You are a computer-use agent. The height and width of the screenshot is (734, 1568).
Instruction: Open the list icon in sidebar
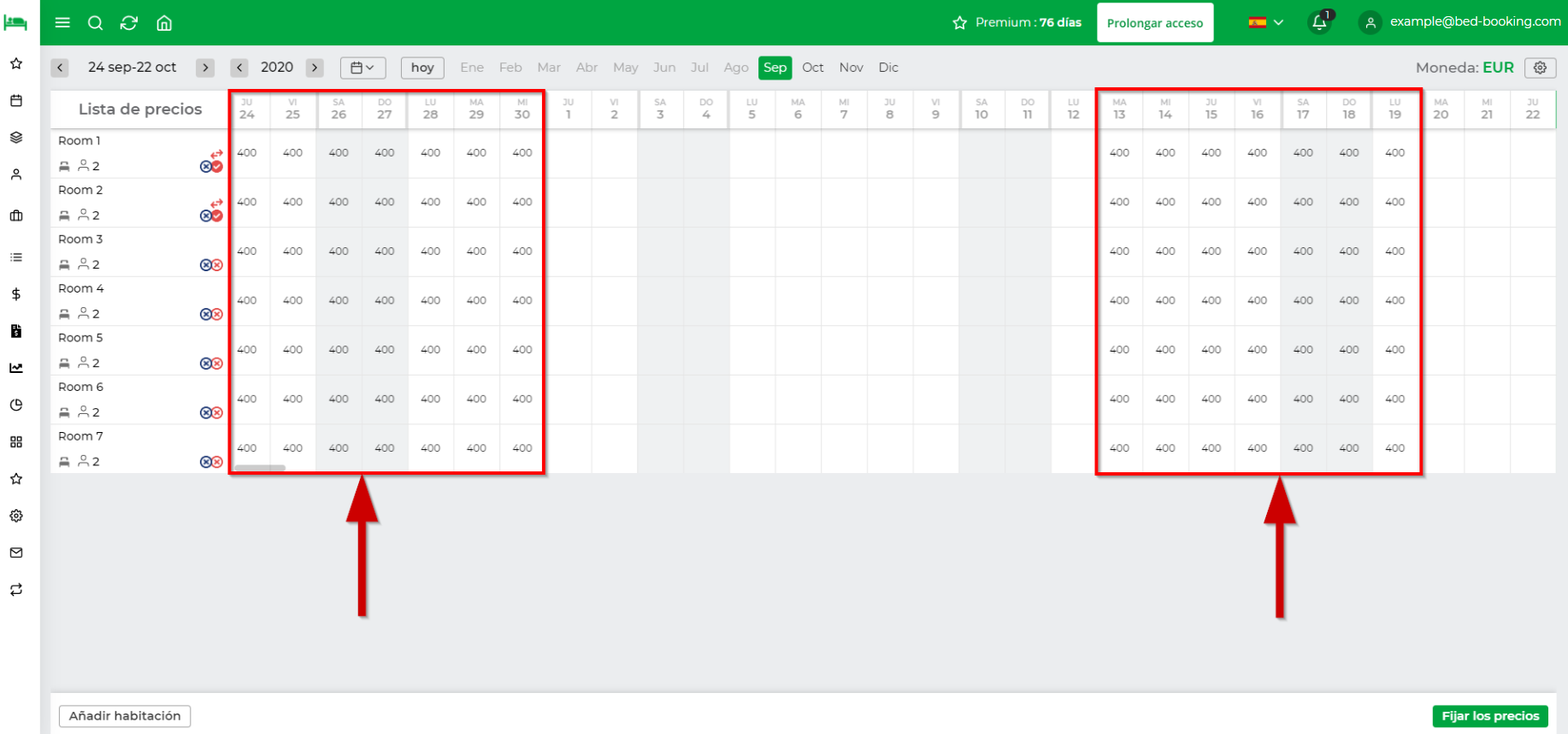tap(16, 257)
